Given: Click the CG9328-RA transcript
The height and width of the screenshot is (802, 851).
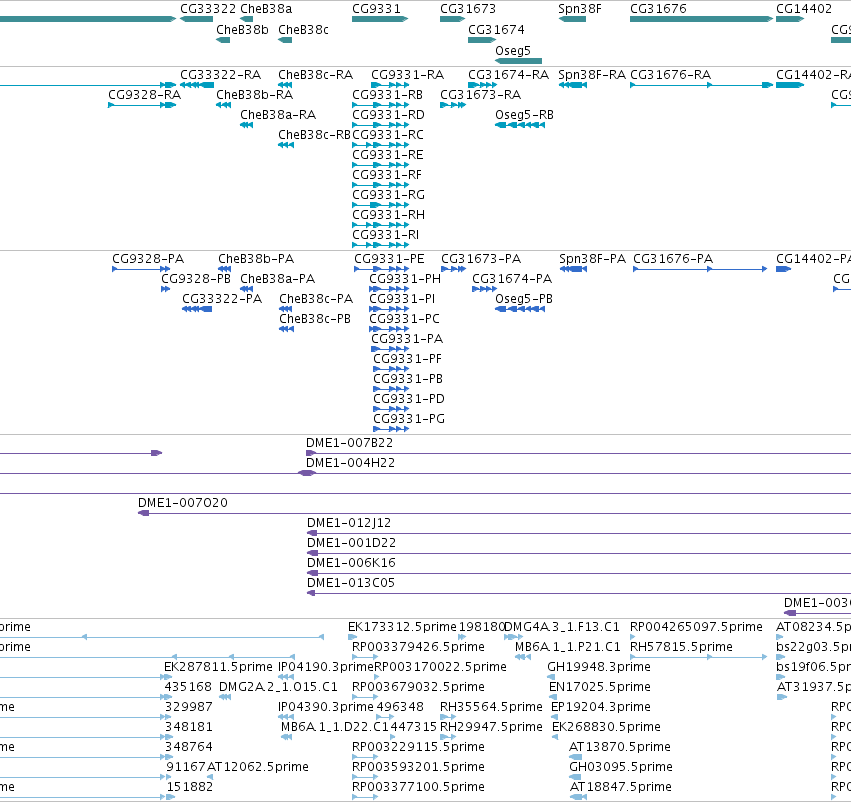Looking at the screenshot, I should pyautogui.click(x=142, y=105).
